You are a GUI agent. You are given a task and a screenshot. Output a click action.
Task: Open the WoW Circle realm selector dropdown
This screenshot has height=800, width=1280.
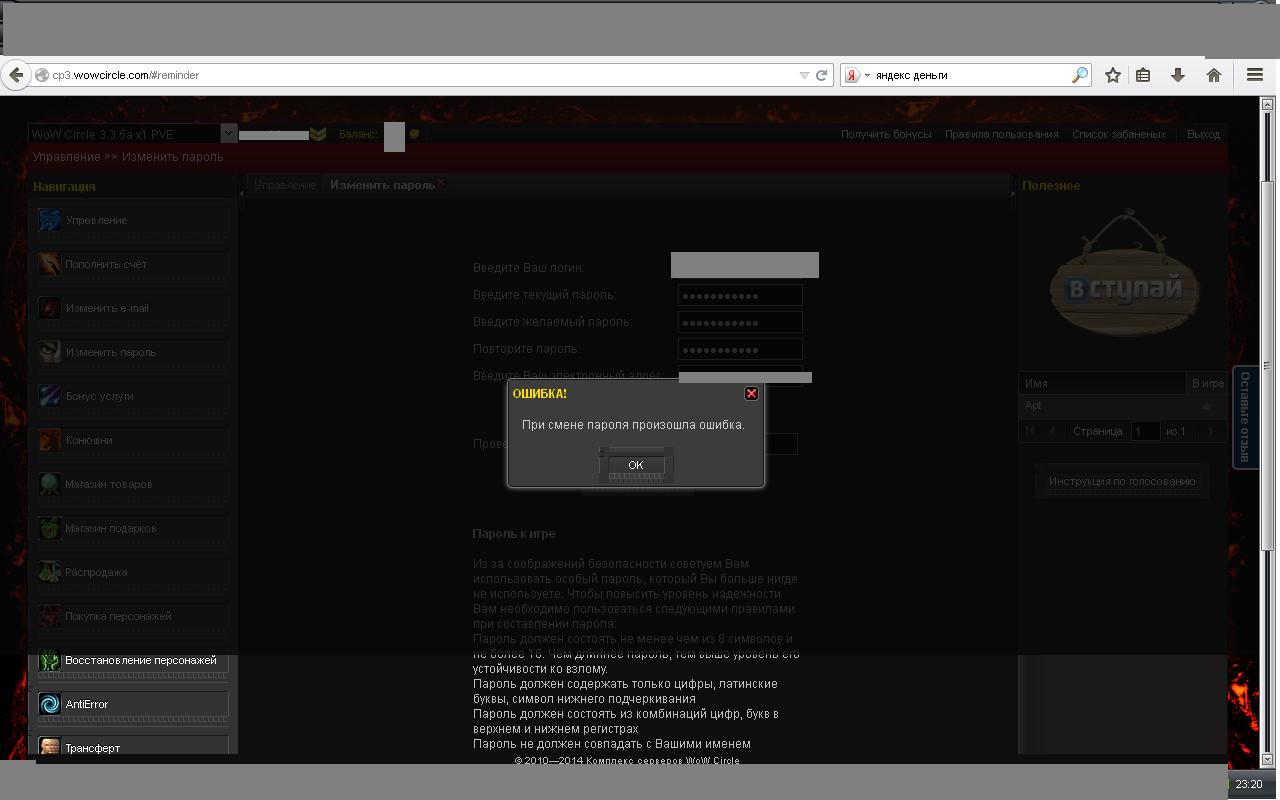tap(228, 133)
